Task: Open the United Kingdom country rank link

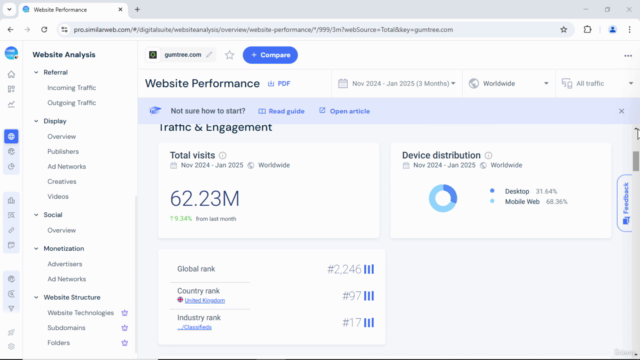Action: click(x=204, y=300)
